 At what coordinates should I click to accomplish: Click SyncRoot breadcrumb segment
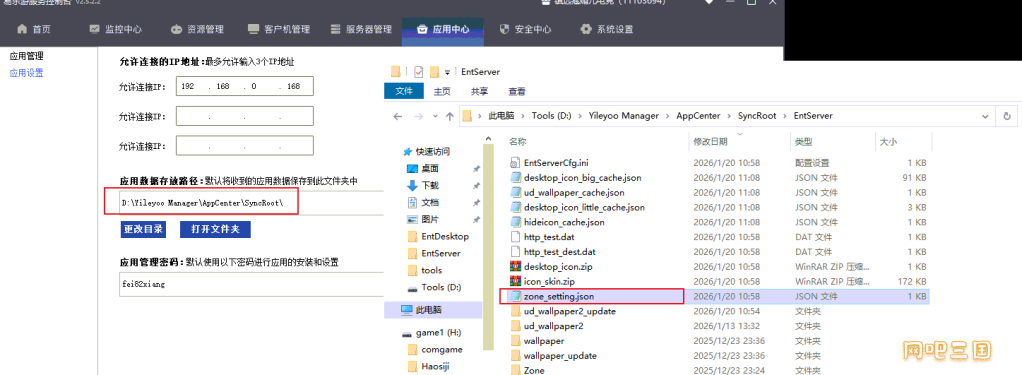(x=757, y=116)
